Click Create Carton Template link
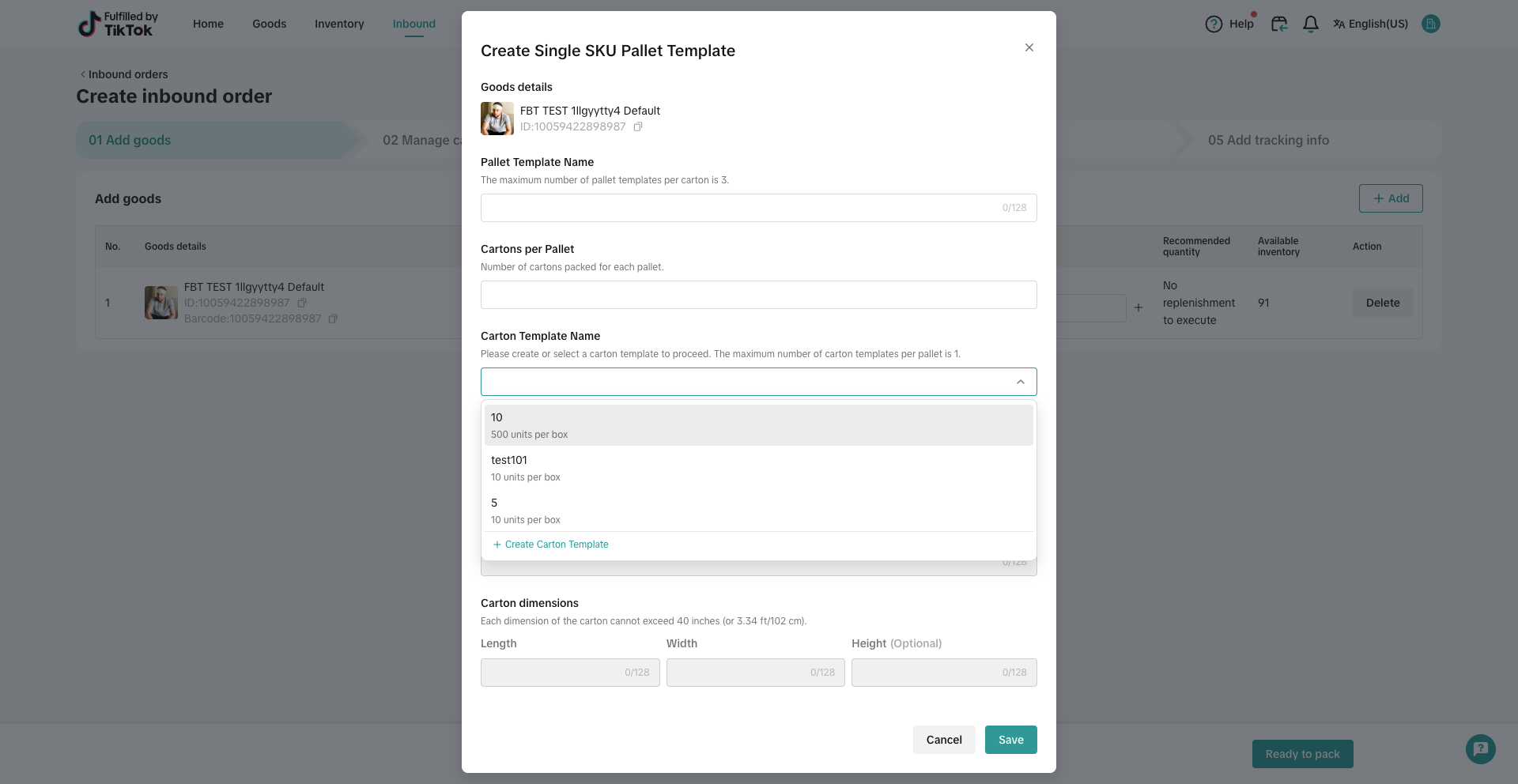Image resolution: width=1518 pixels, height=784 pixels. [x=551, y=545]
